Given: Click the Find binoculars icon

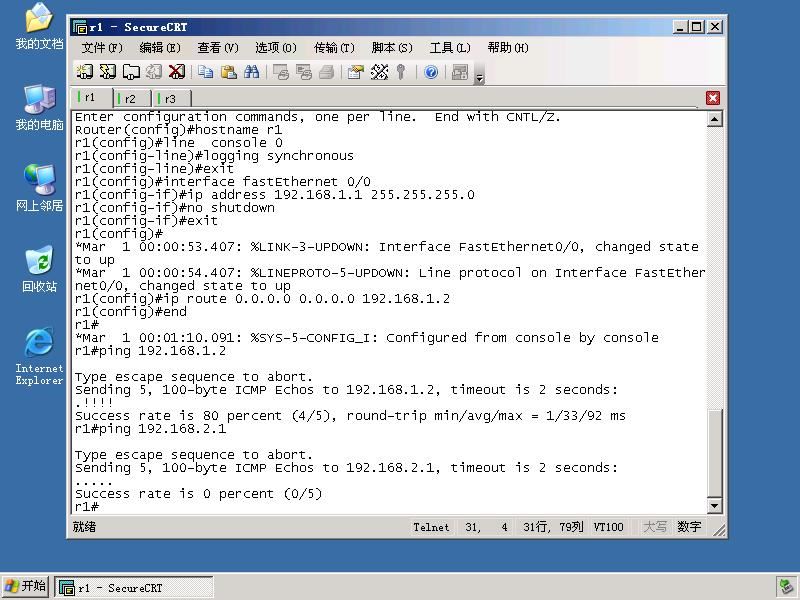Looking at the screenshot, I should pyautogui.click(x=252, y=72).
